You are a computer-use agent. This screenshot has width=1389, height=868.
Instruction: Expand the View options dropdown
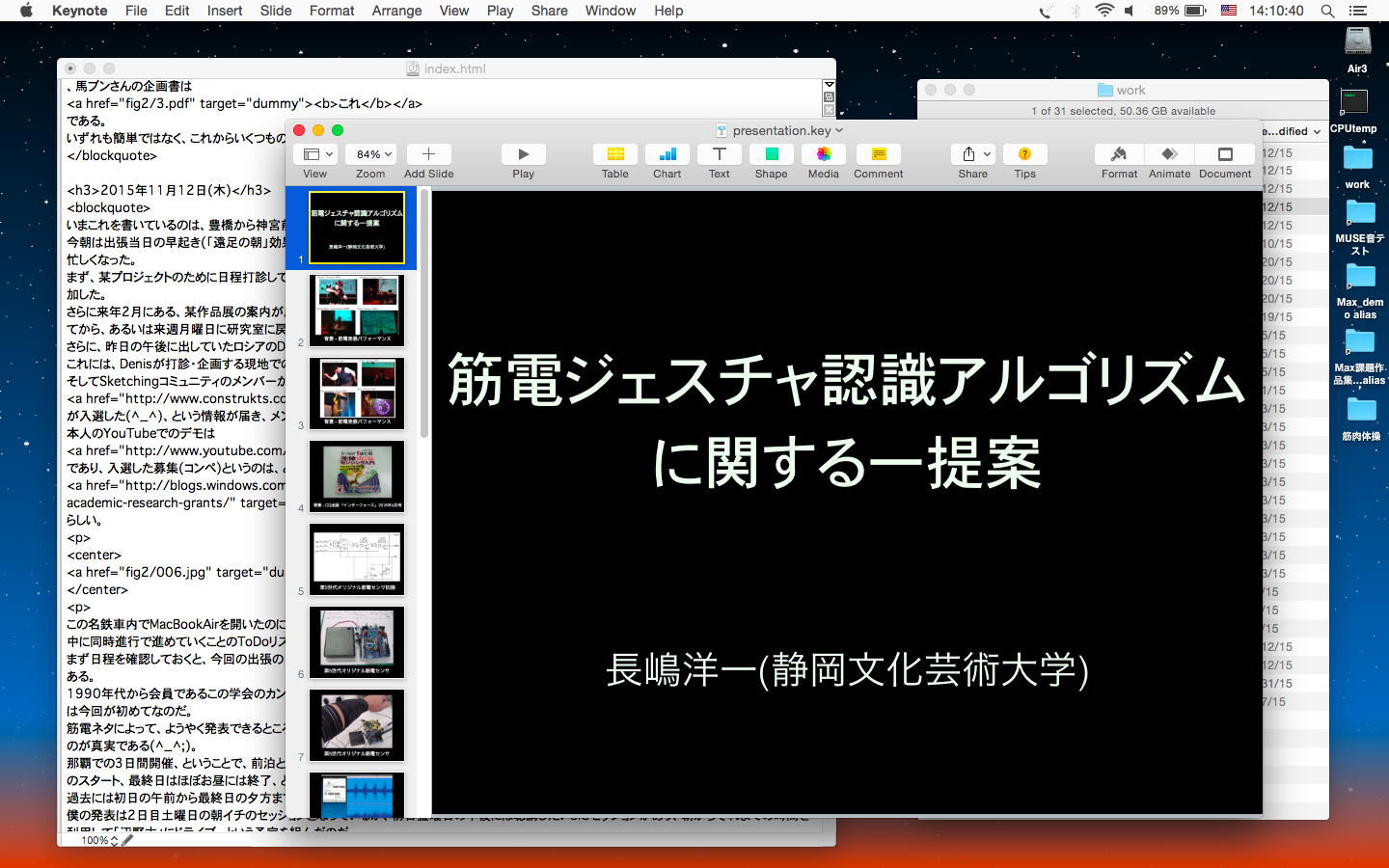317,154
